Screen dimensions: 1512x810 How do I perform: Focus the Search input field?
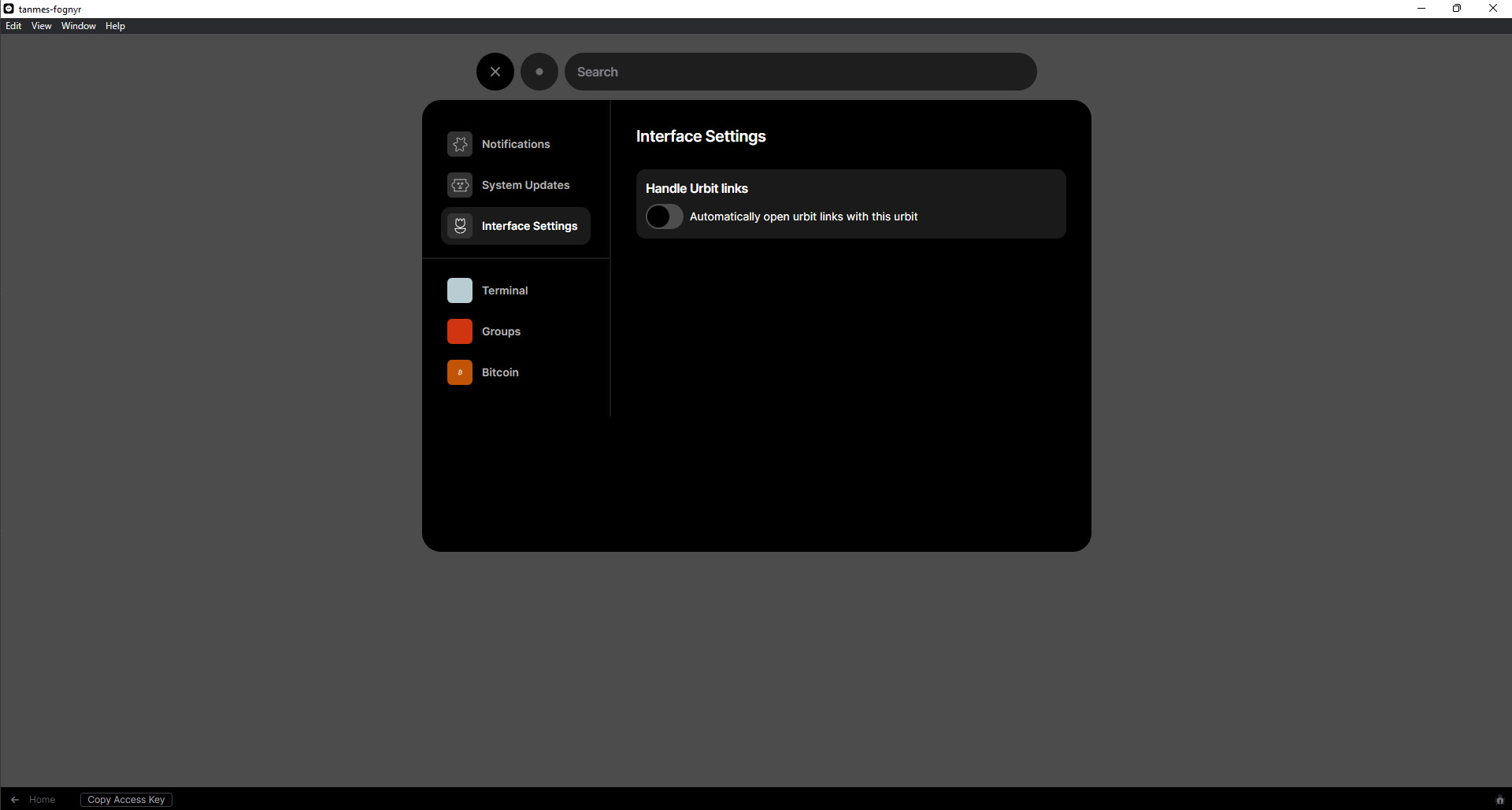click(x=800, y=72)
